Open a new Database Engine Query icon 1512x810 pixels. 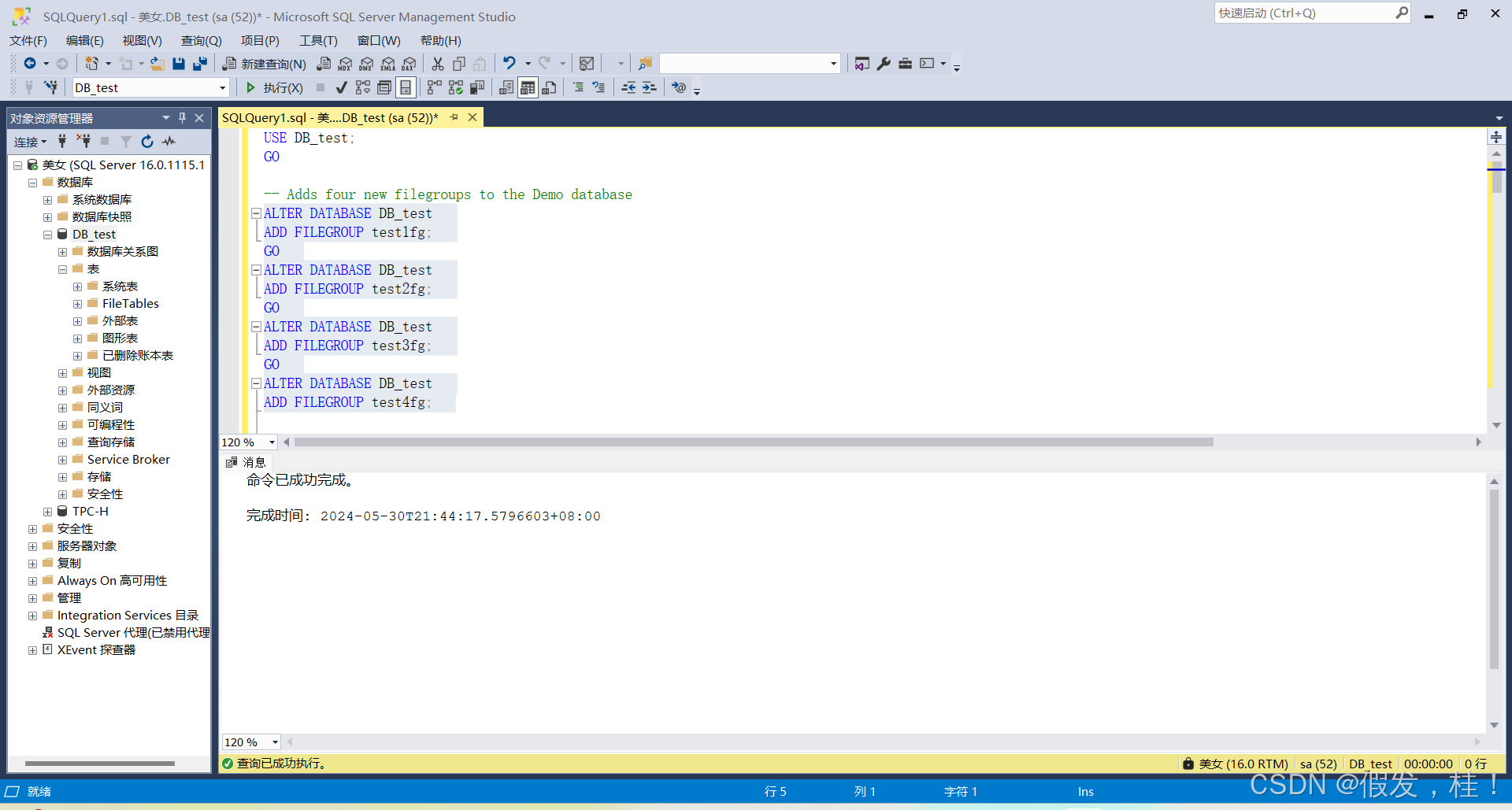coord(324,64)
